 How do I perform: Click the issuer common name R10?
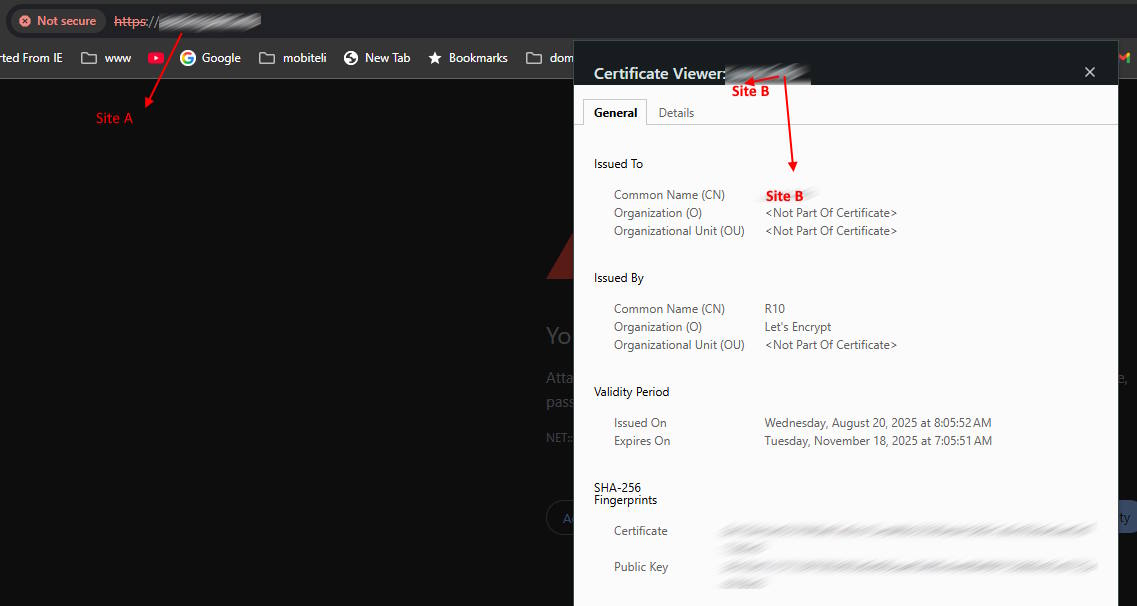774,309
